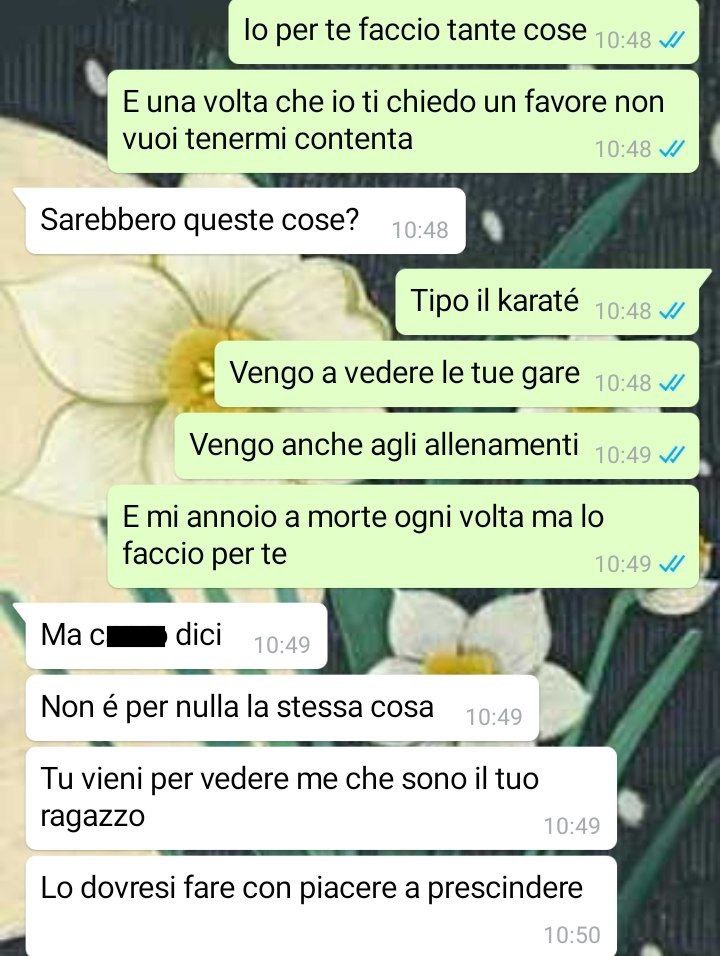720x956 pixels.
Task: Click ticks on 'Vengo anche agli allenamenti'
Action: click(x=672, y=455)
